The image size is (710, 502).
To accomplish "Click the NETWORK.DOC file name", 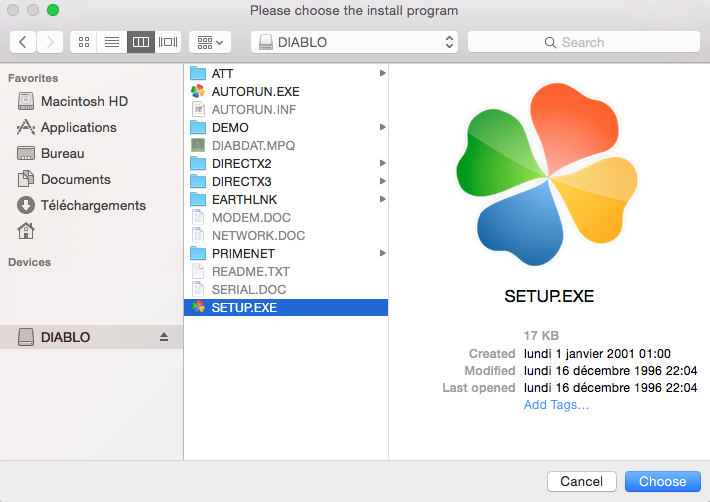I will [x=258, y=235].
